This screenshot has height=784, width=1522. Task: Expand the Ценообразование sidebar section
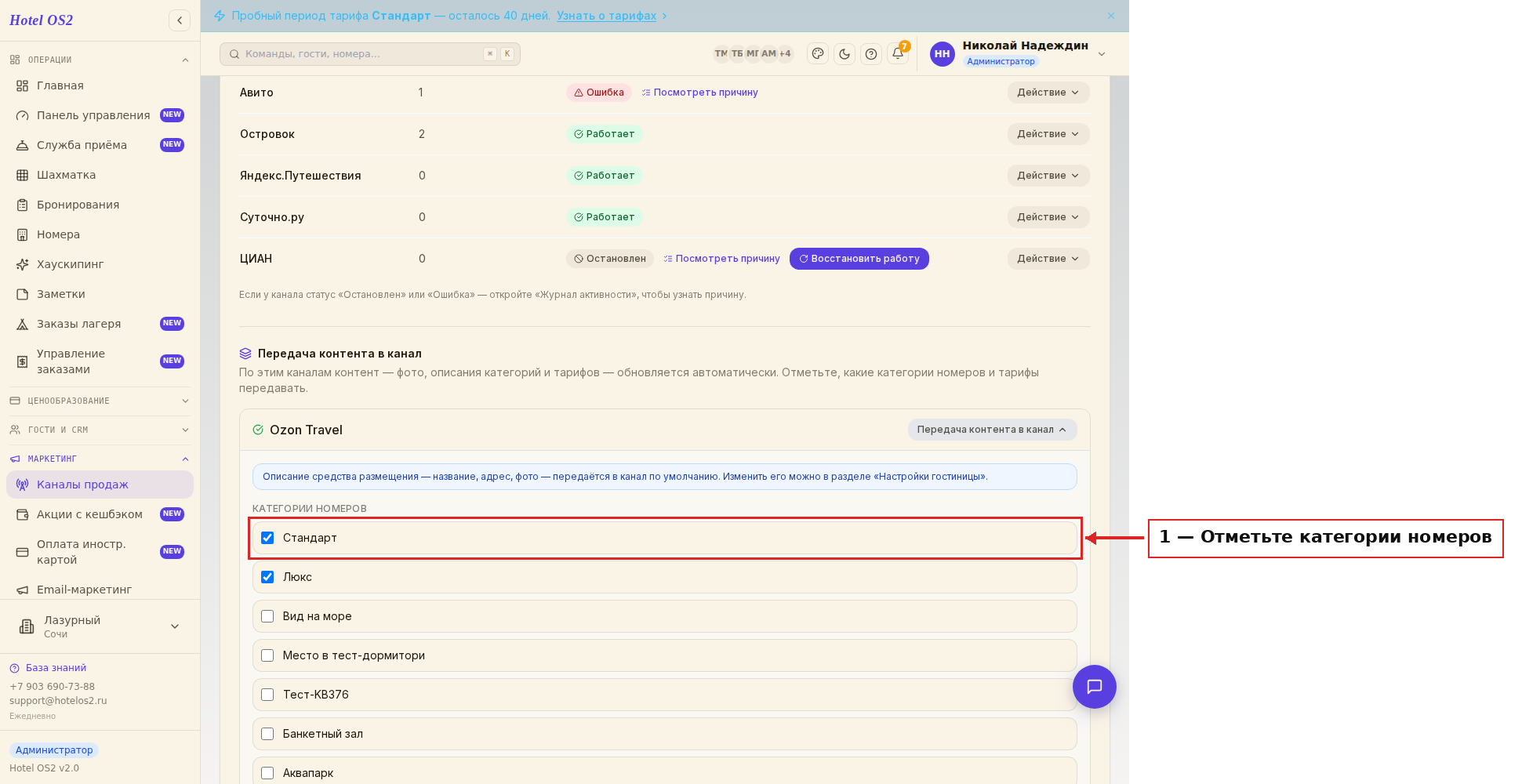click(100, 401)
